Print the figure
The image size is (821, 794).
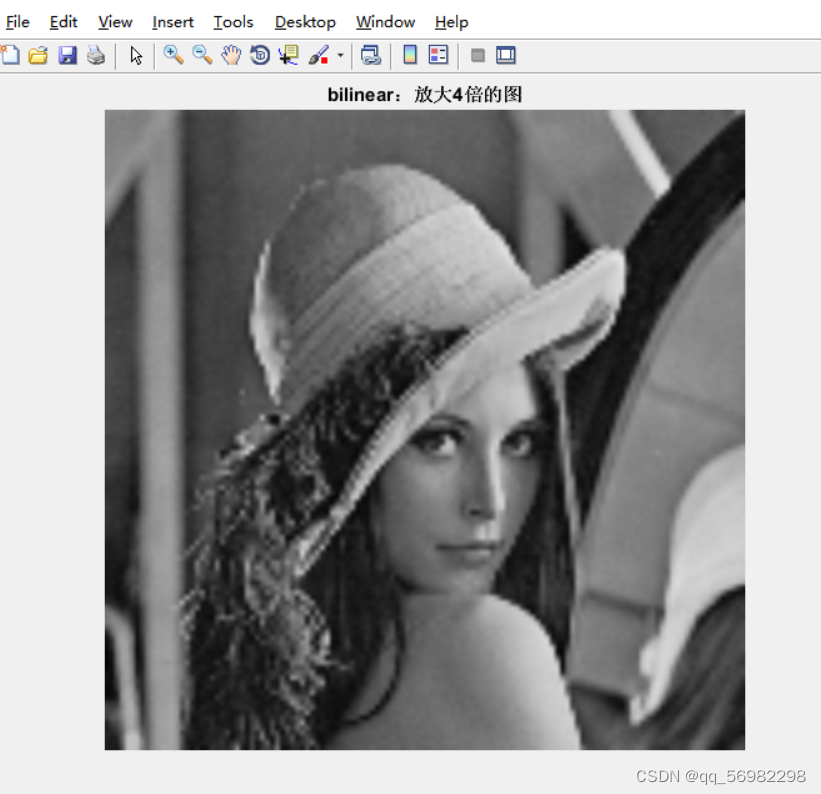pos(96,55)
